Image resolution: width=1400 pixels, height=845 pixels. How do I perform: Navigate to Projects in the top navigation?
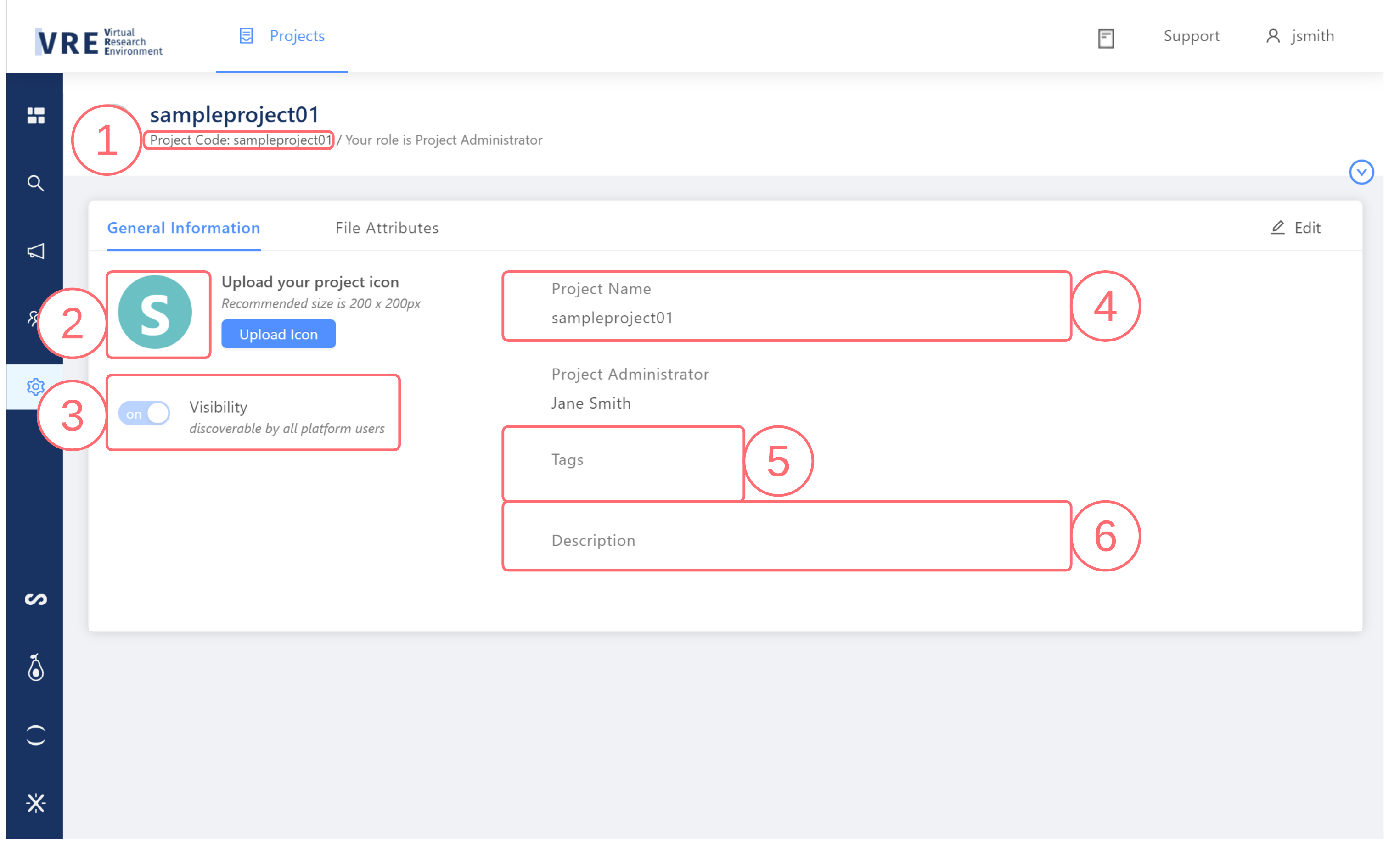tap(297, 36)
